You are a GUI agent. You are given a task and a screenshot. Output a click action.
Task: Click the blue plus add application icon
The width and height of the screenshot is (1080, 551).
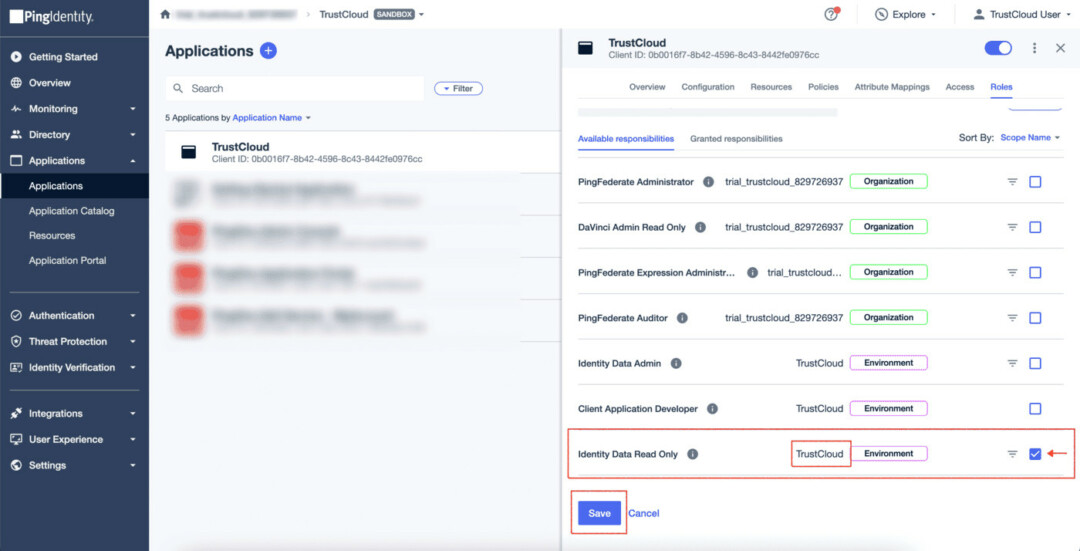(x=269, y=51)
